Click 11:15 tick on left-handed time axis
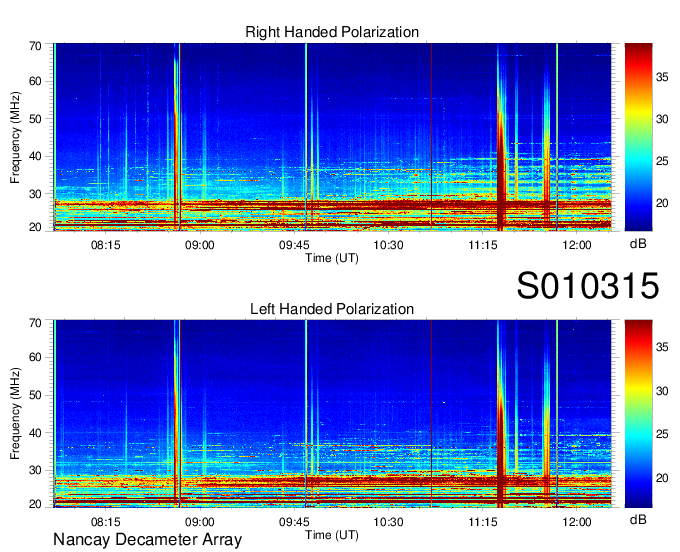 pos(483,522)
